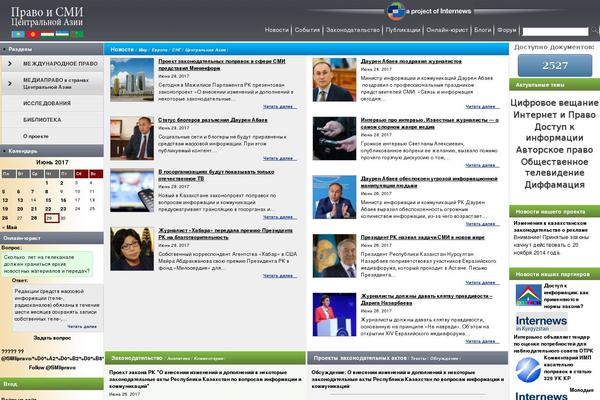Open news 'Изменения в казахстанском законодательстве о рекламе'
The width and height of the screenshot is (600, 400).
550,227
